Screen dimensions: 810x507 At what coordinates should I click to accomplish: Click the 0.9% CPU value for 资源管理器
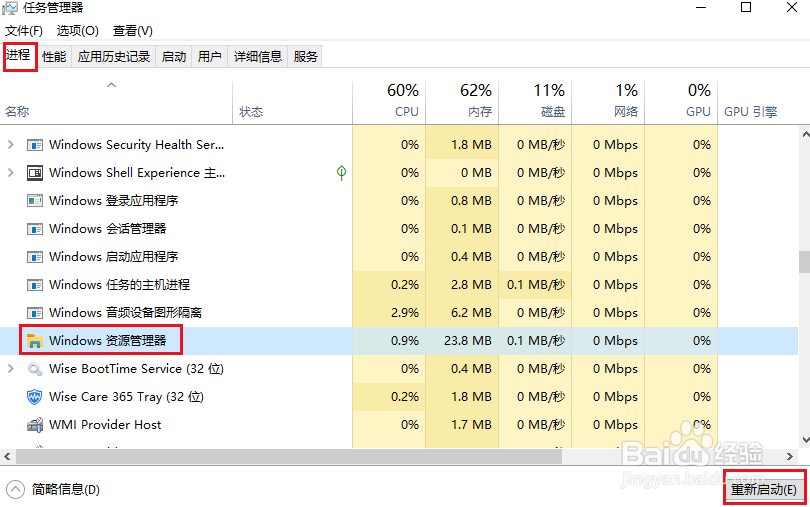click(x=405, y=341)
